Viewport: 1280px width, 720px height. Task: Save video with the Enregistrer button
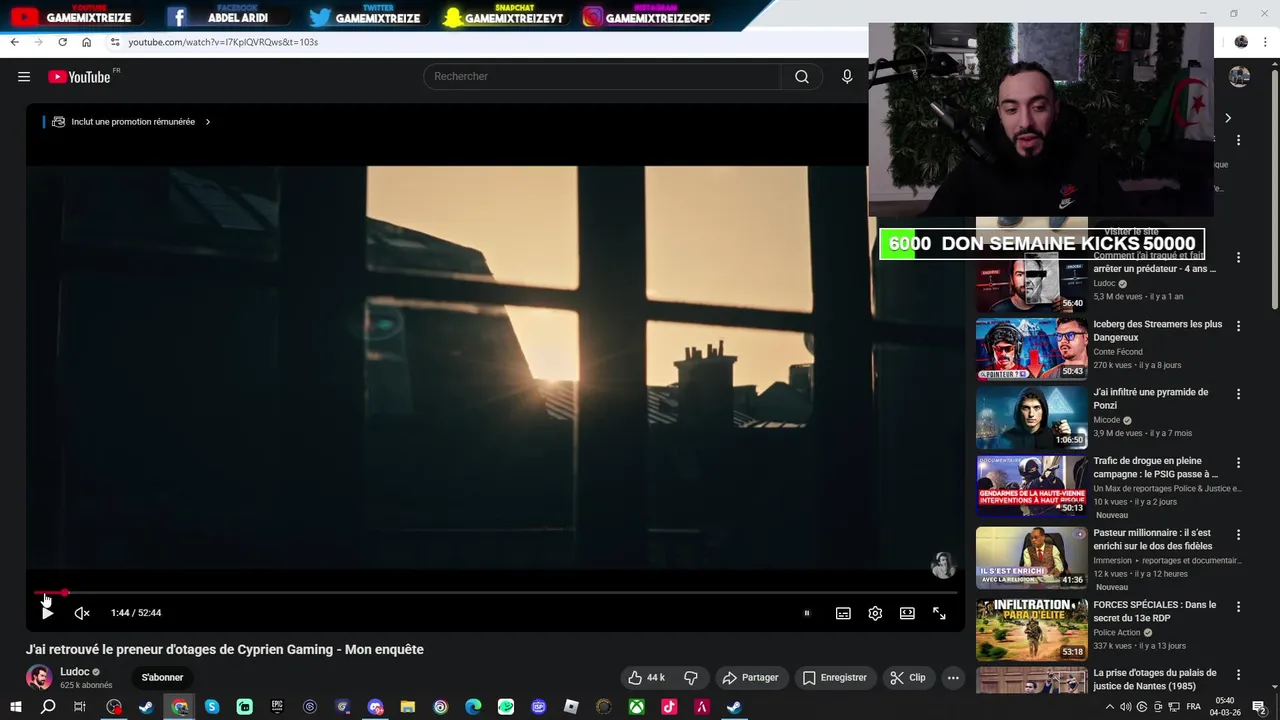tap(835, 677)
